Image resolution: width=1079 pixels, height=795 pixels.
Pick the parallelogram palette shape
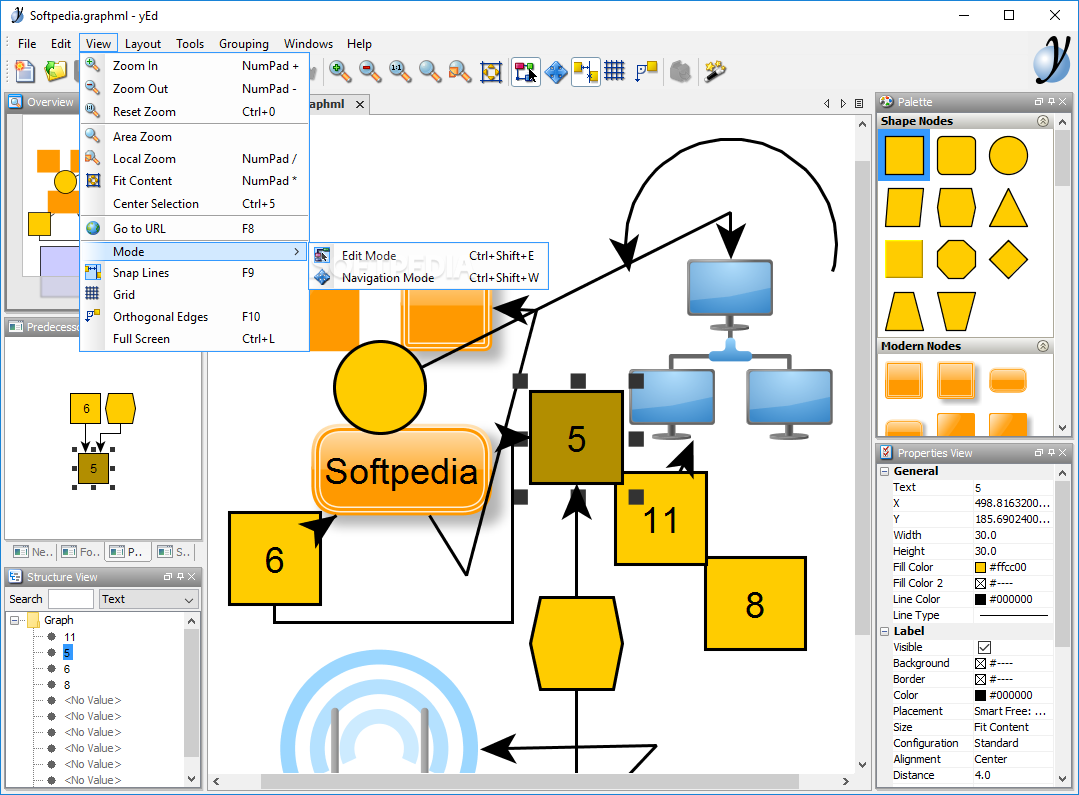(x=904, y=207)
